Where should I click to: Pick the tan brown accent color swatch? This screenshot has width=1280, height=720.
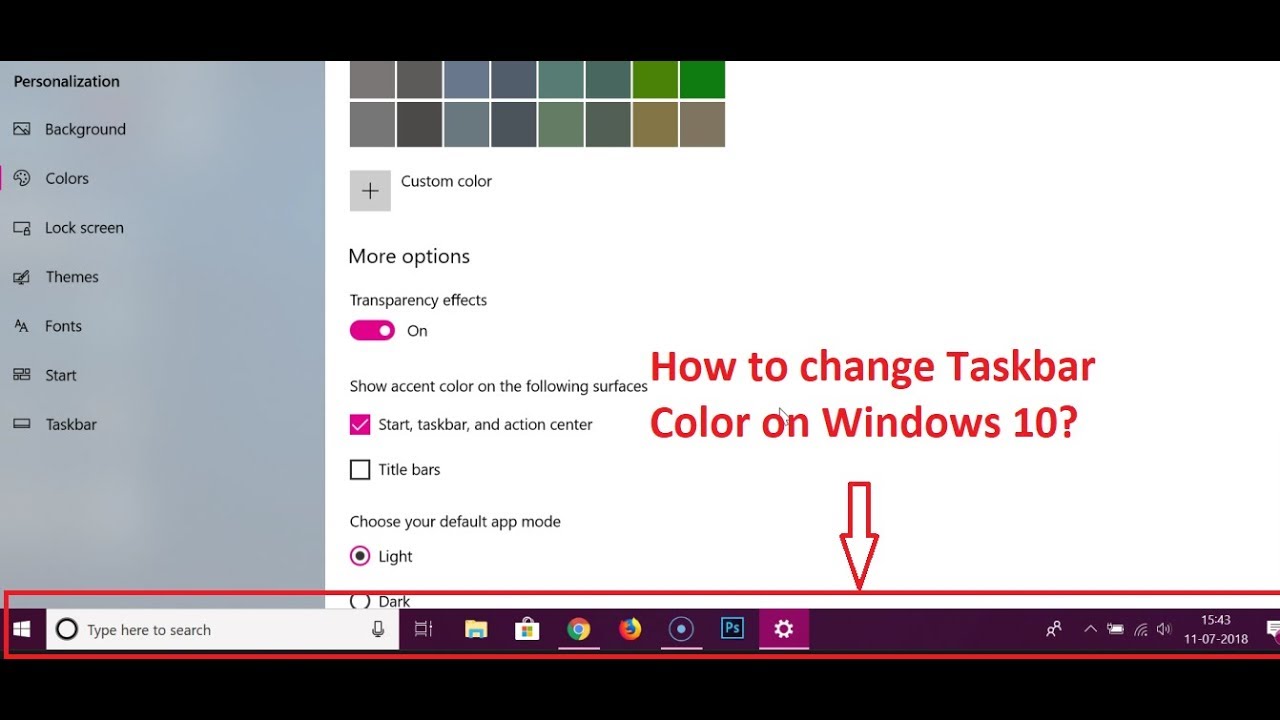[702, 125]
